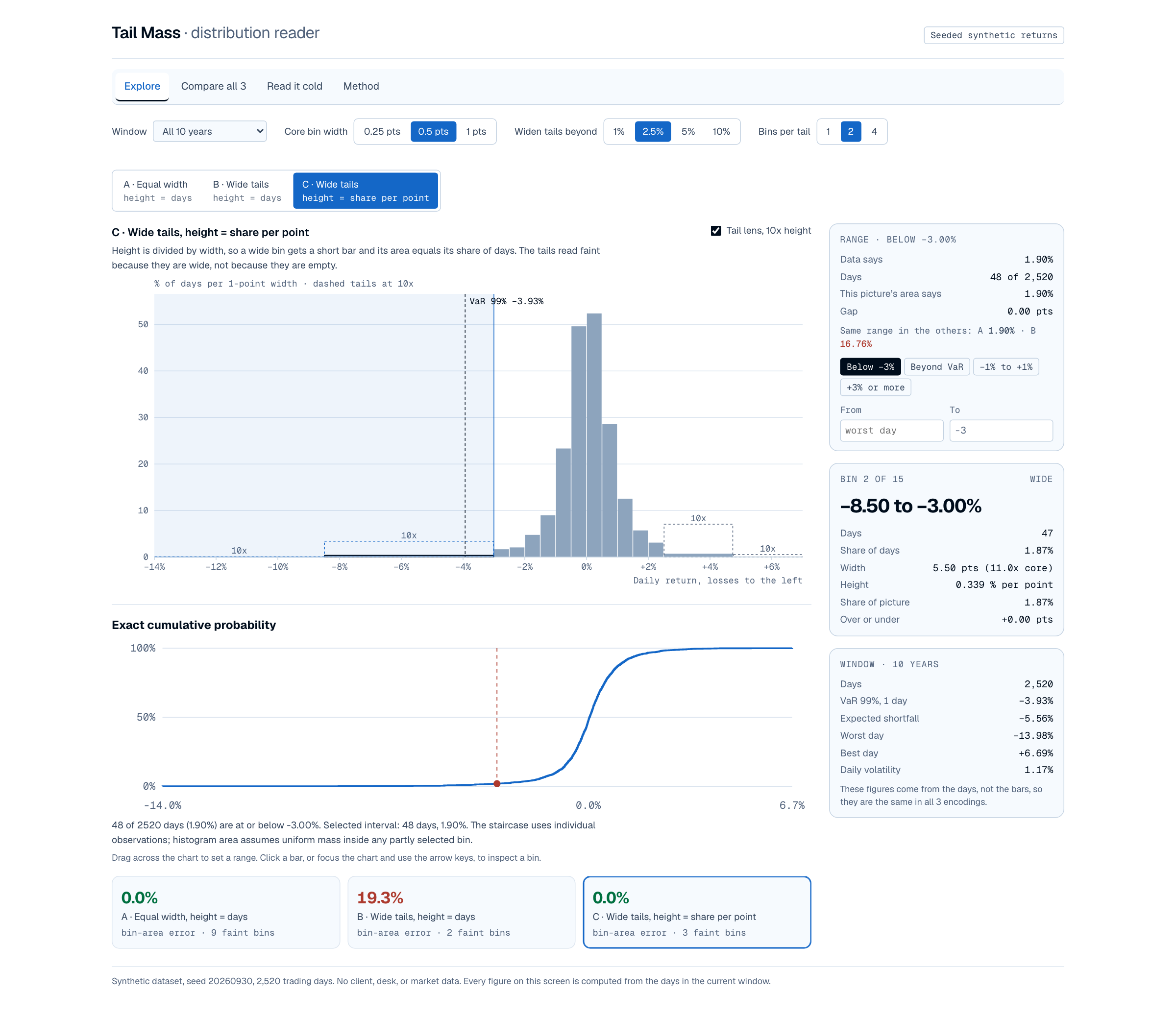Open the Method tab
The height and width of the screenshot is (1017, 1176).
tap(361, 86)
